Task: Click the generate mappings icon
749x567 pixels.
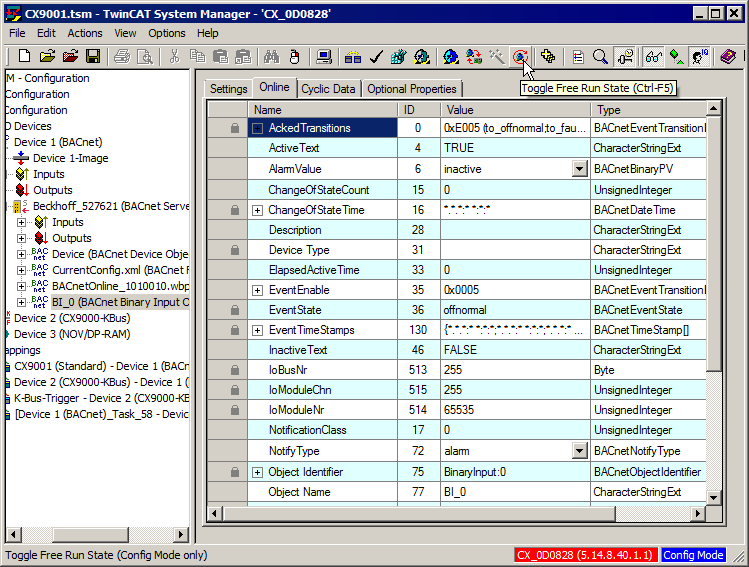Action: tap(353, 57)
